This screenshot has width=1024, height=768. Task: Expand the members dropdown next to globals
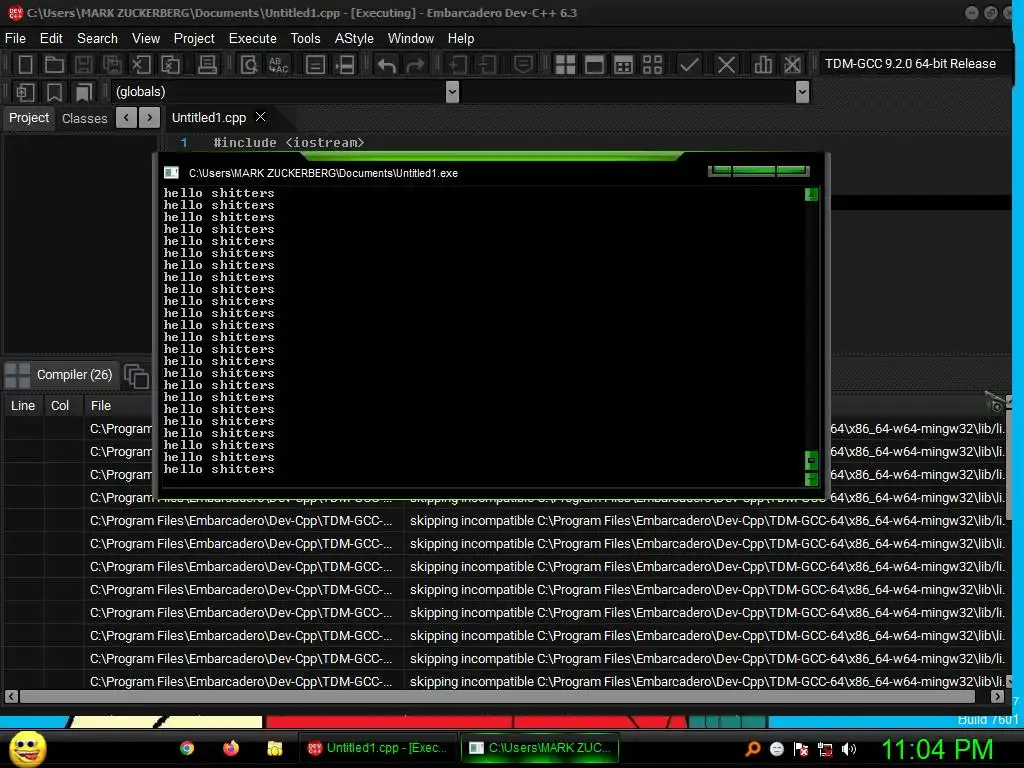(x=803, y=92)
